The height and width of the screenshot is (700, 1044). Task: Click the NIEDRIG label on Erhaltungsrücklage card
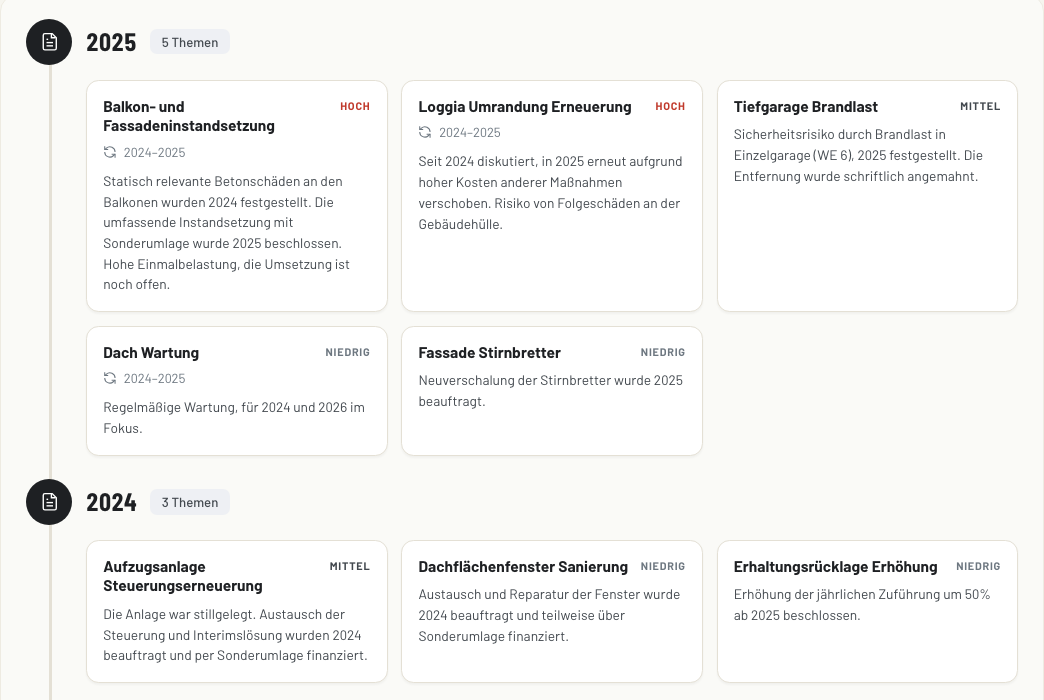pyautogui.click(x=978, y=566)
